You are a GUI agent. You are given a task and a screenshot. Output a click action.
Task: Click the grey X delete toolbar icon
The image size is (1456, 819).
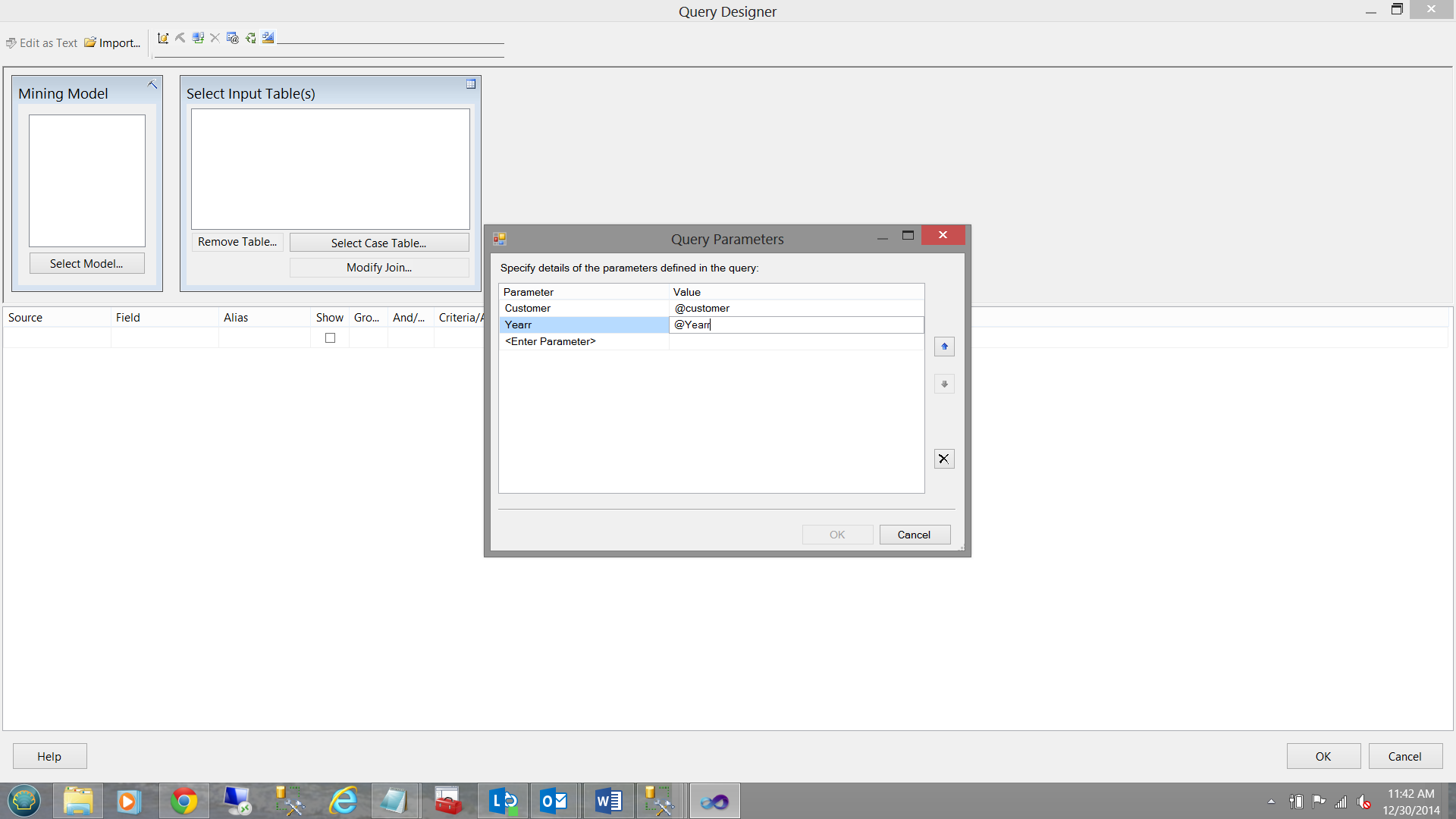215,38
